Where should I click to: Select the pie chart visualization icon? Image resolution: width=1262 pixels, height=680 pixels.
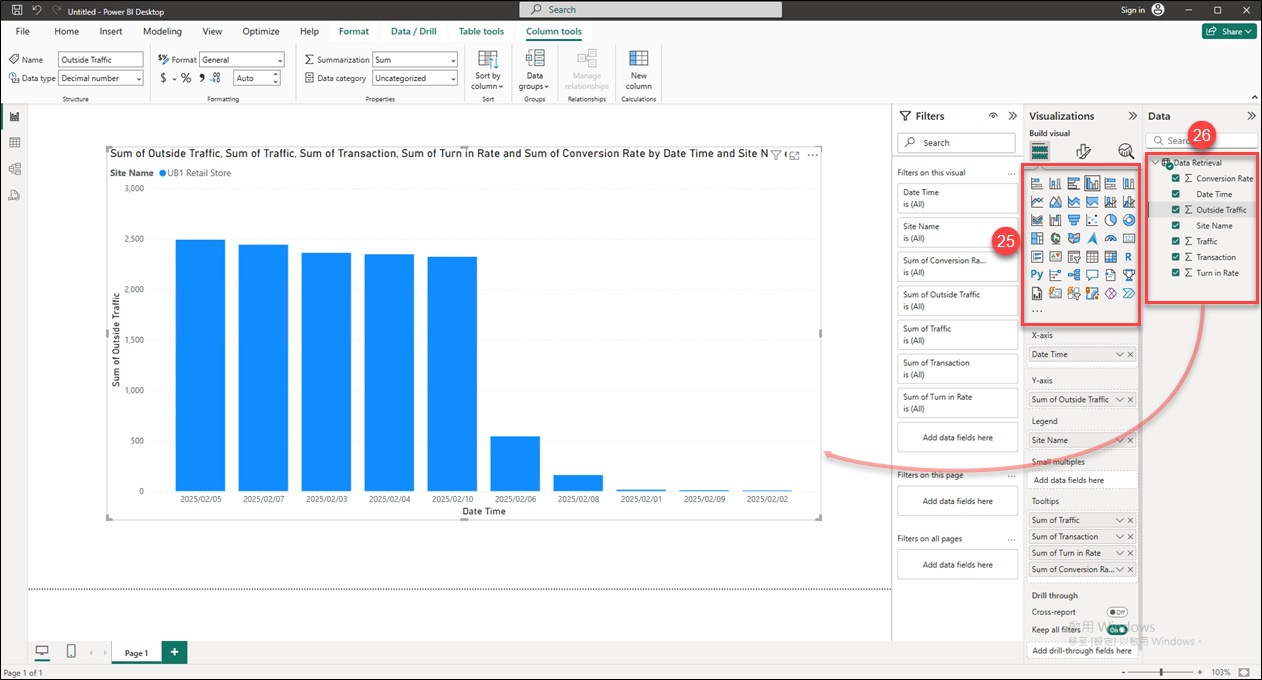pos(1110,220)
